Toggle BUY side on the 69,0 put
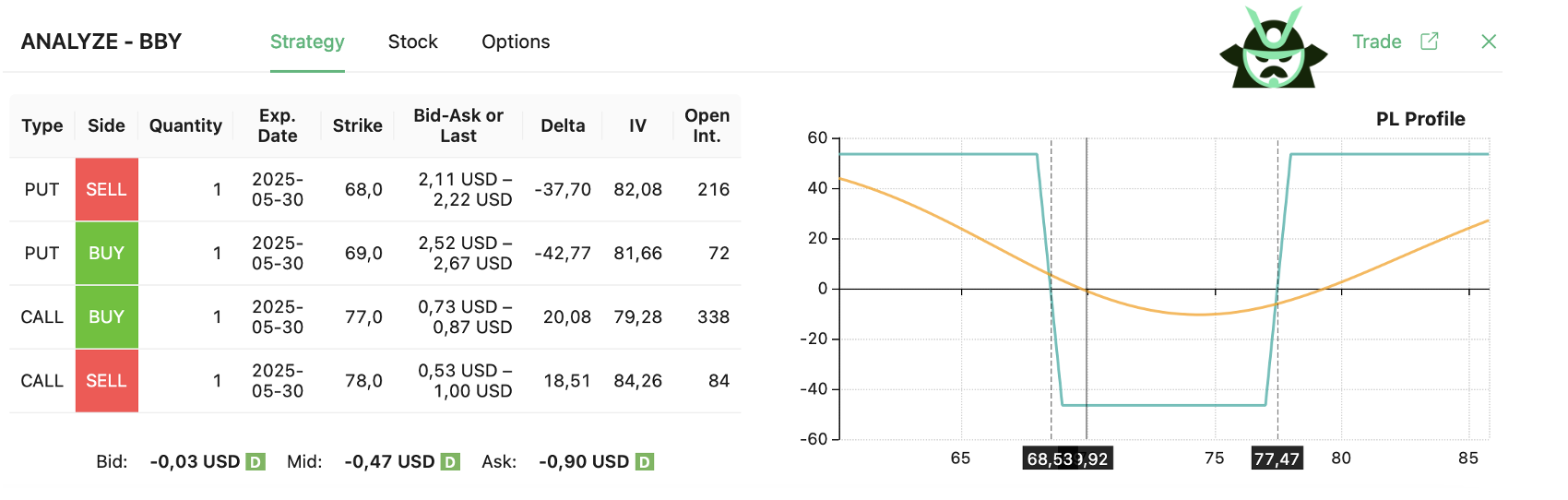Screen dimensions: 1568x500 (x=107, y=253)
